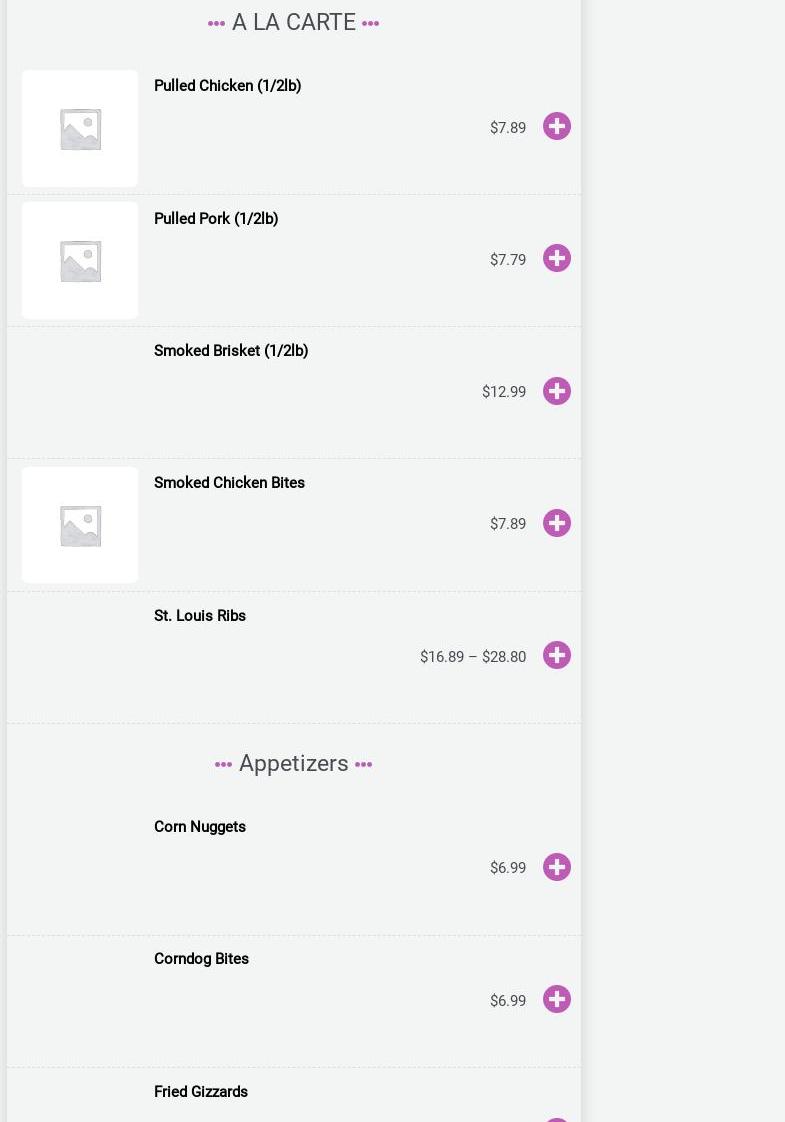The width and height of the screenshot is (785, 1122).
Task: Add Smoked Chicken Bites to cart
Action: point(557,523)
